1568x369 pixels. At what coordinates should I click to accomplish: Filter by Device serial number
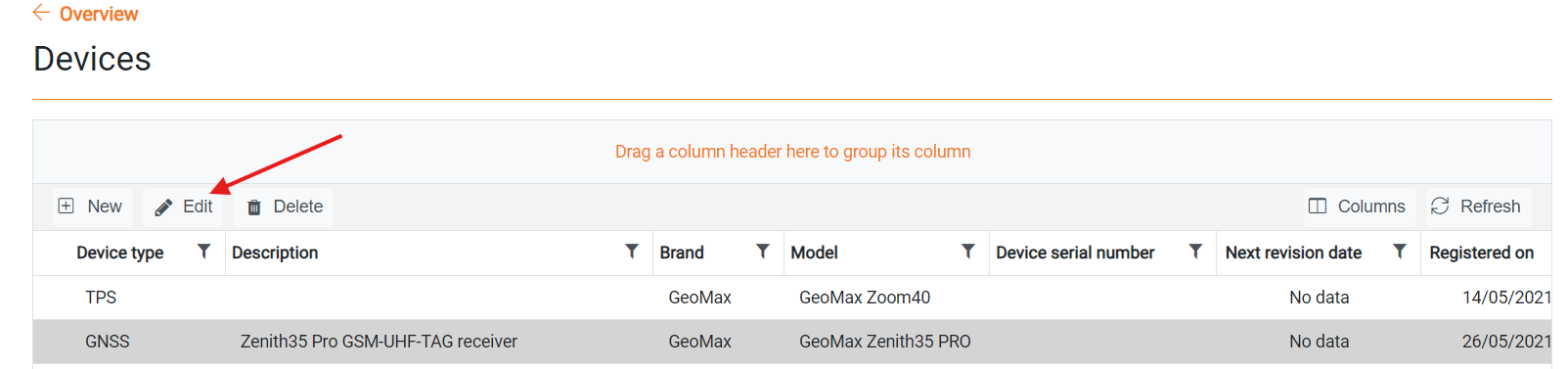coord(1195,252)
